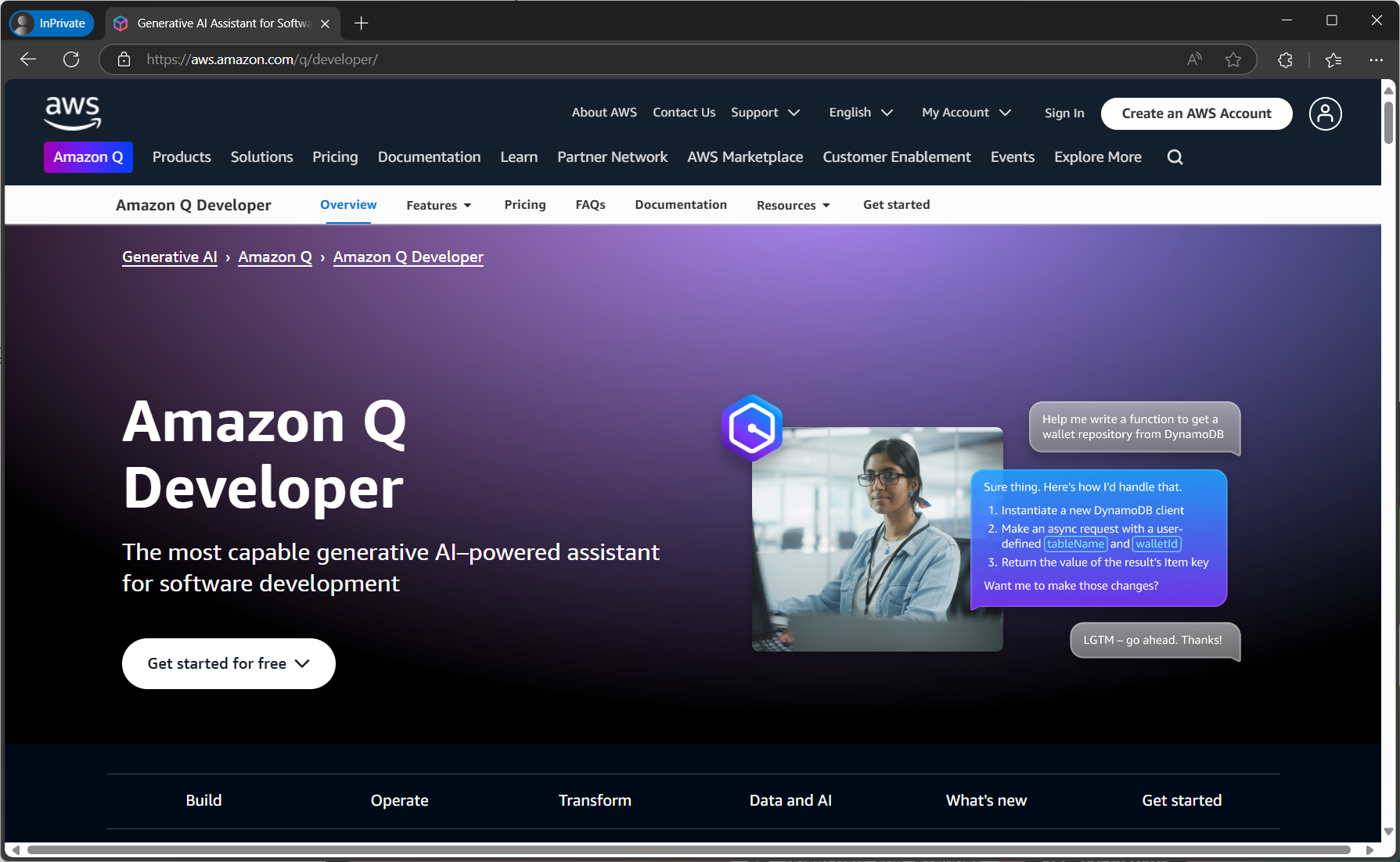Close the Generative AI Assistant tab
1400x862 pixels.
click(x=325, y=23)
